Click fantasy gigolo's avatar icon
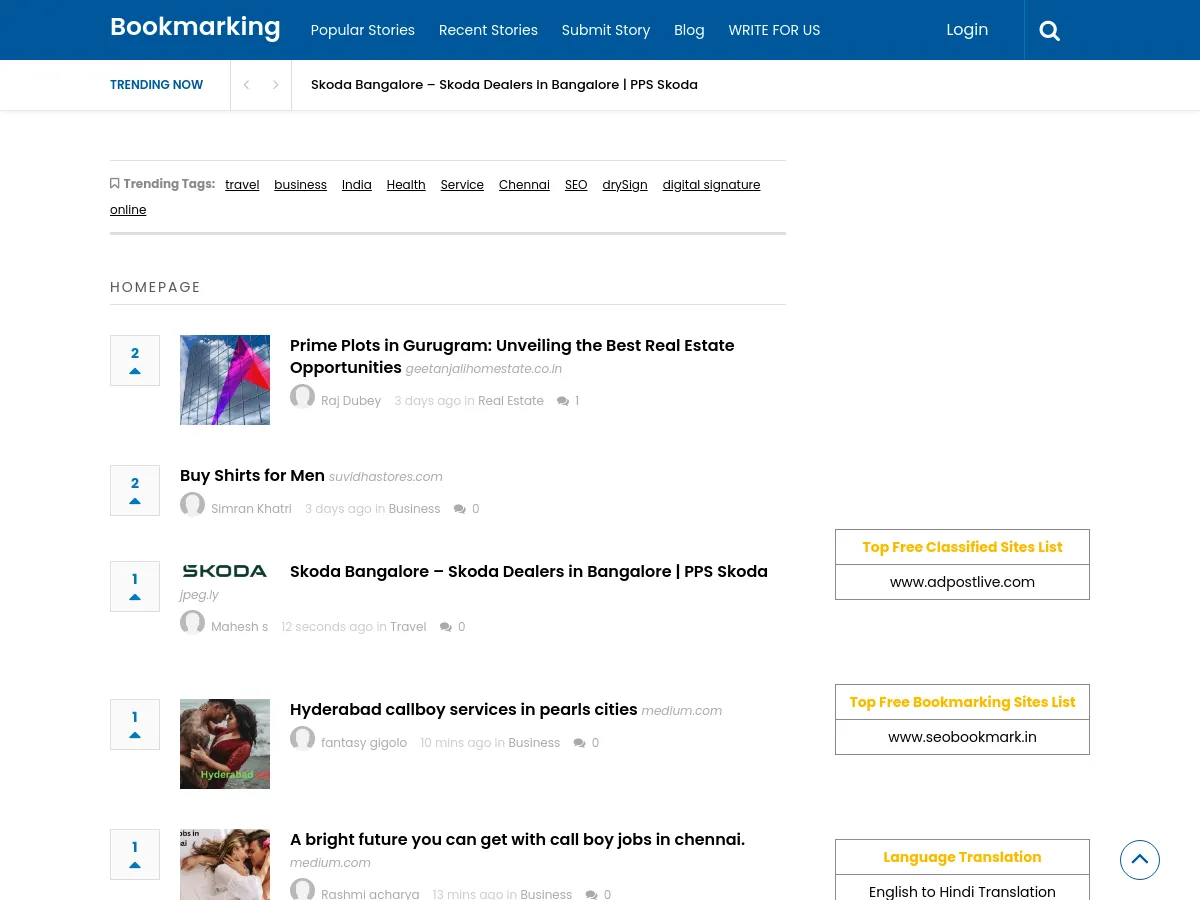This screenshot has height=900, width=1200. pyautogui.click(x=302, y=738)
